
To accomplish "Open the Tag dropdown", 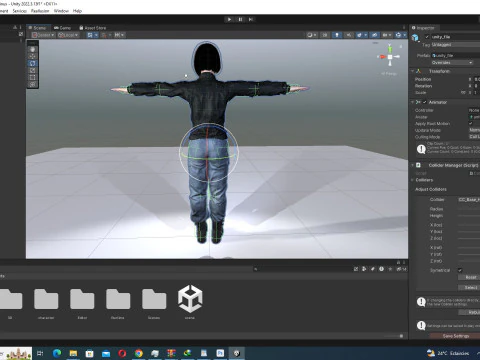I will click(456, 45).
